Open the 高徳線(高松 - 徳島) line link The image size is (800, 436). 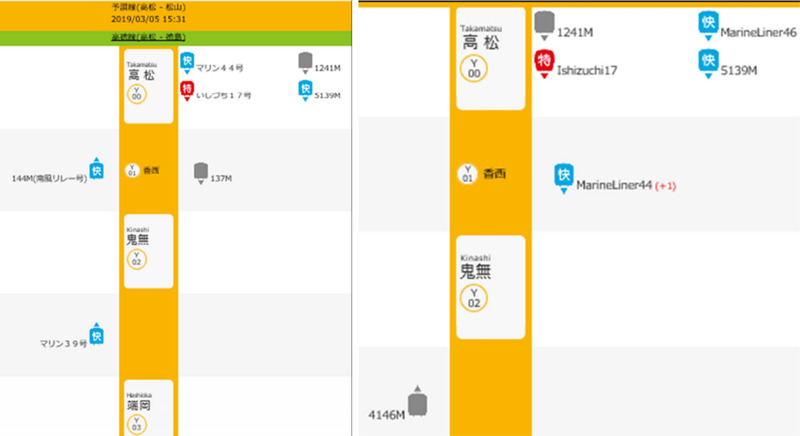coord(148,37)
